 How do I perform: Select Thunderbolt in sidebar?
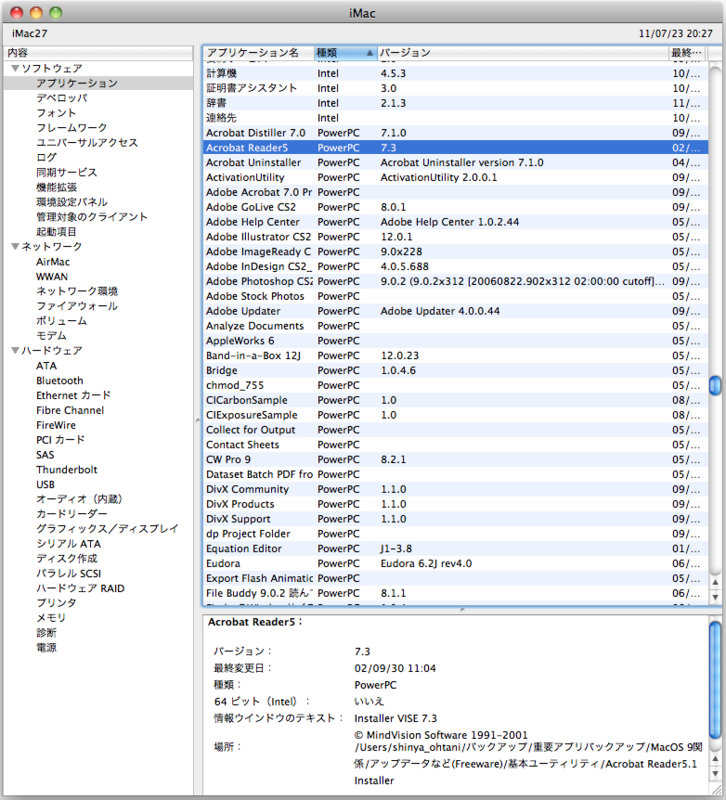click(x=66, y=469)
